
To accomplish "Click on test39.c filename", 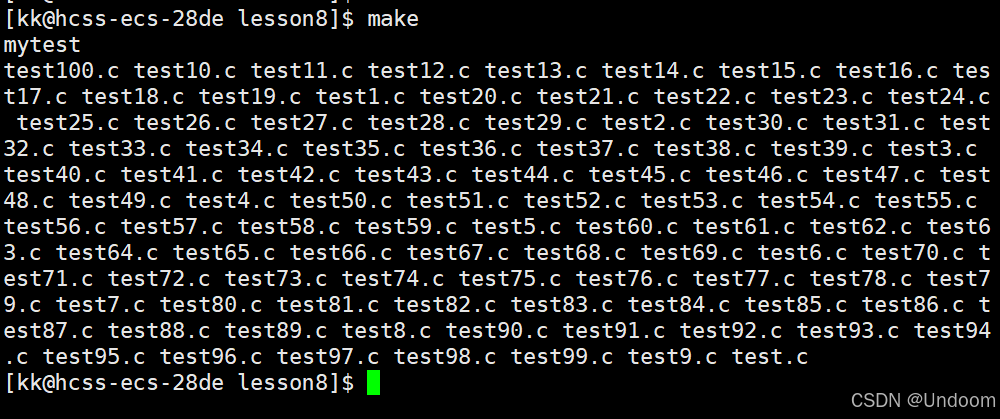I will 821,149.
